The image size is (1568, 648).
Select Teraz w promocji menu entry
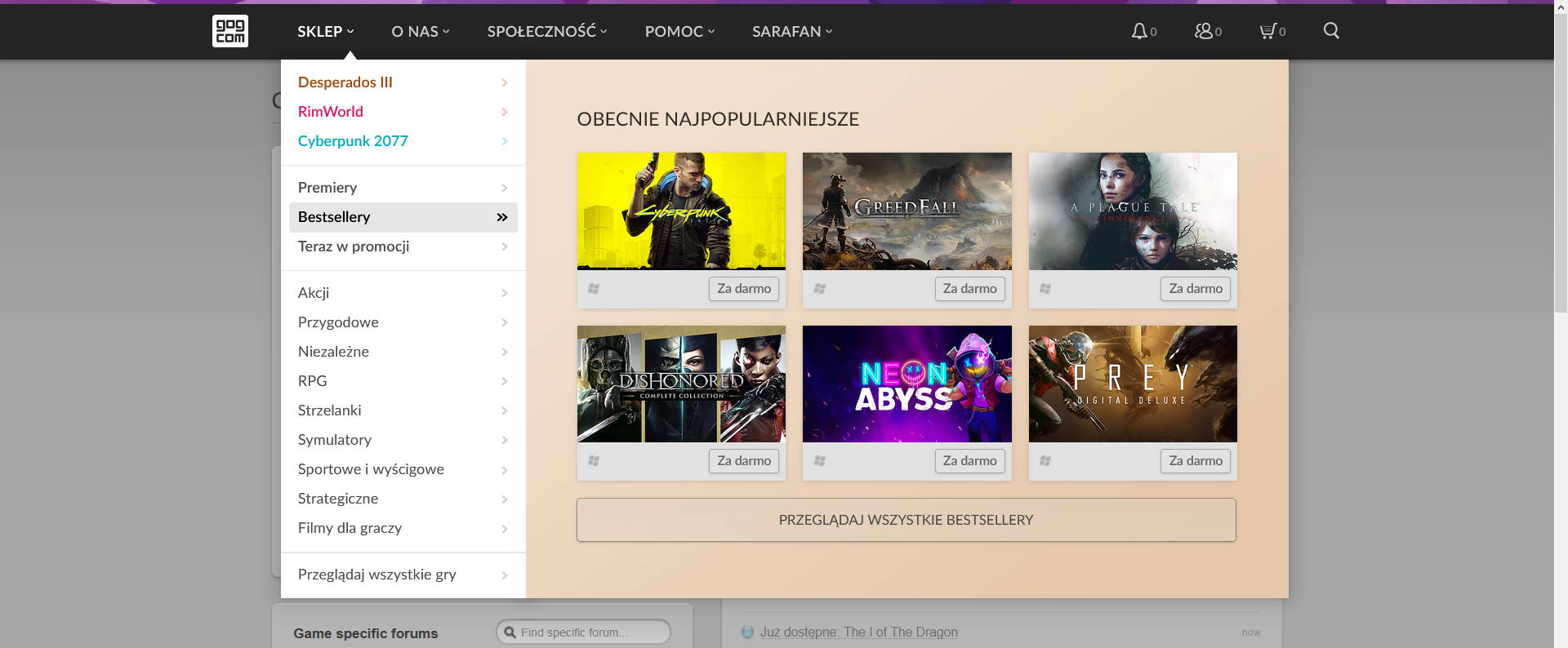click(x=403, y=246)
